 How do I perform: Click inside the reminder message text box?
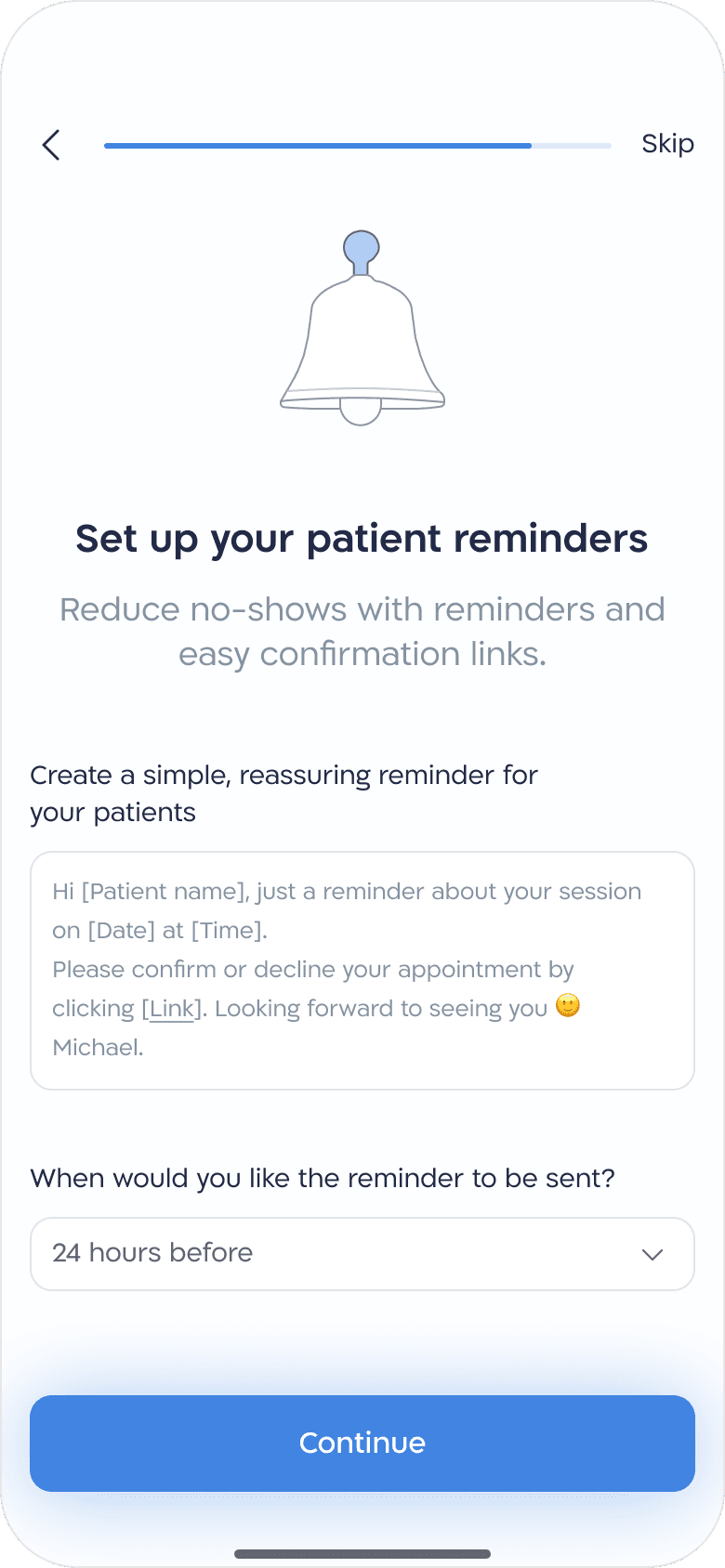pos(362,971)
